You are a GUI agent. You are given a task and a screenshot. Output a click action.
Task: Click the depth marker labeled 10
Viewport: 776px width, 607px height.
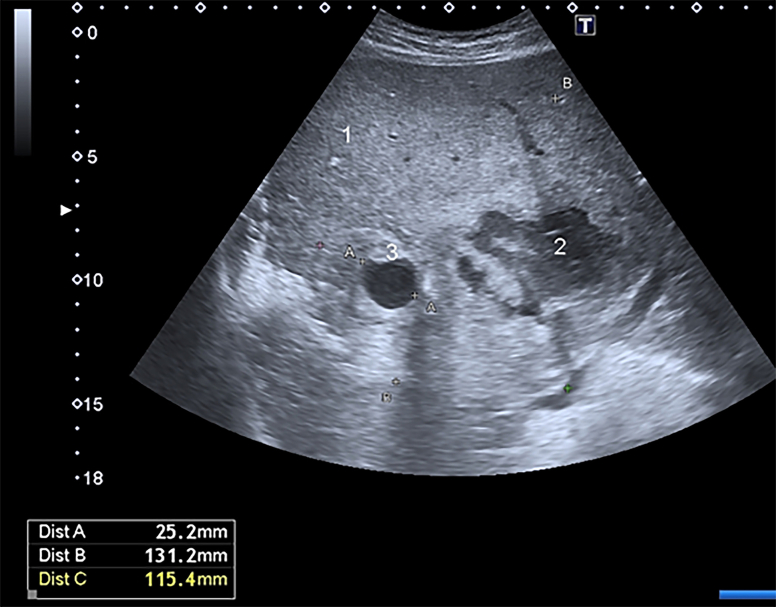coord(88,280)
